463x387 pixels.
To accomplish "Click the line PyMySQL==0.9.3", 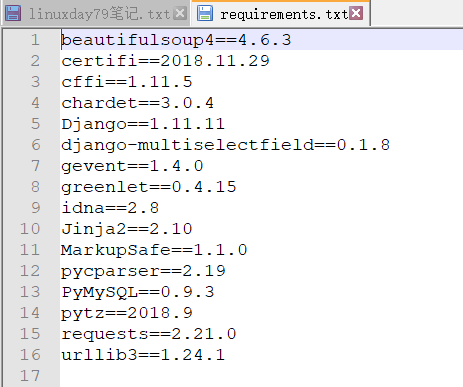I will pyautogui.click(x=137, y=292).
